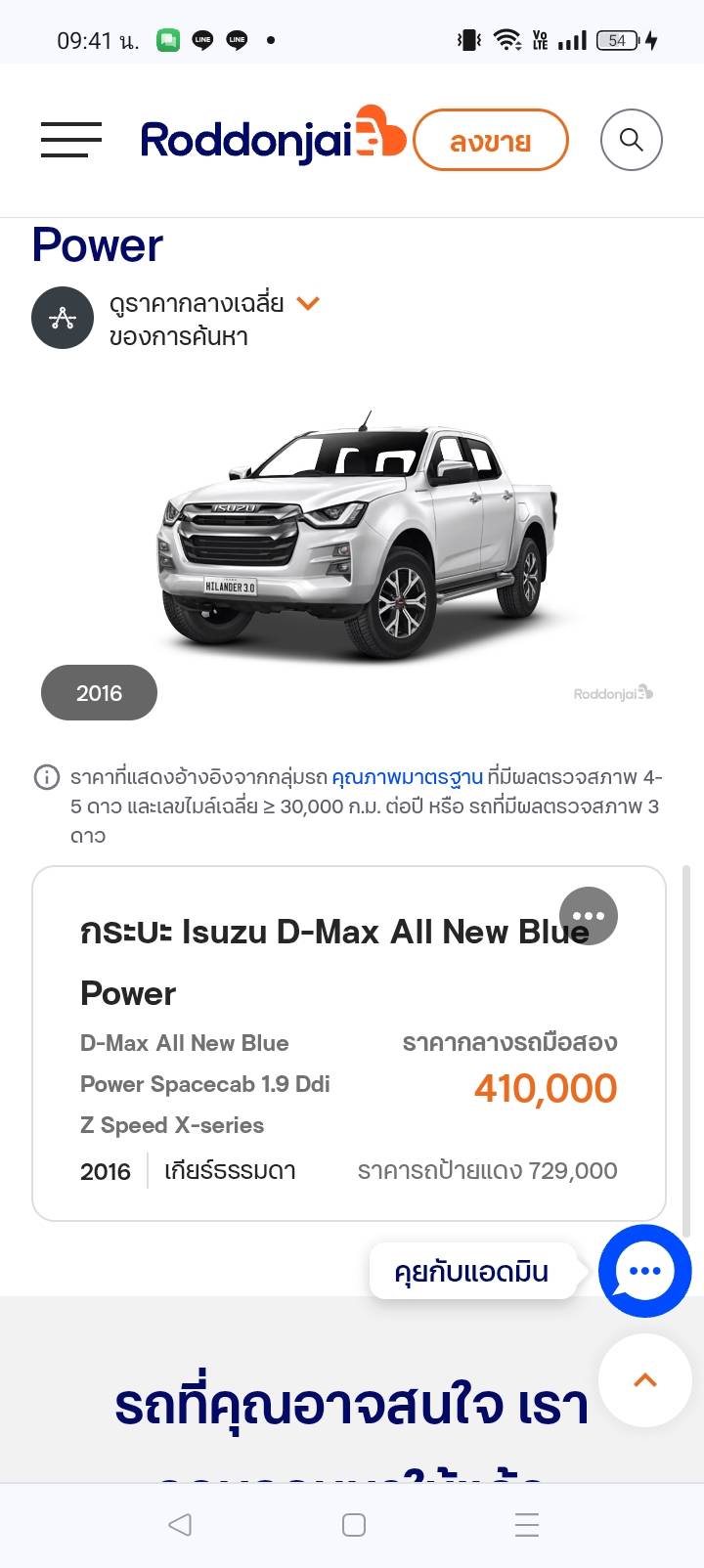This screenshot has height=1568, width=704.
Task: Select the 2016 year tag
Action: pyautogui.click(x=99, y=693)
